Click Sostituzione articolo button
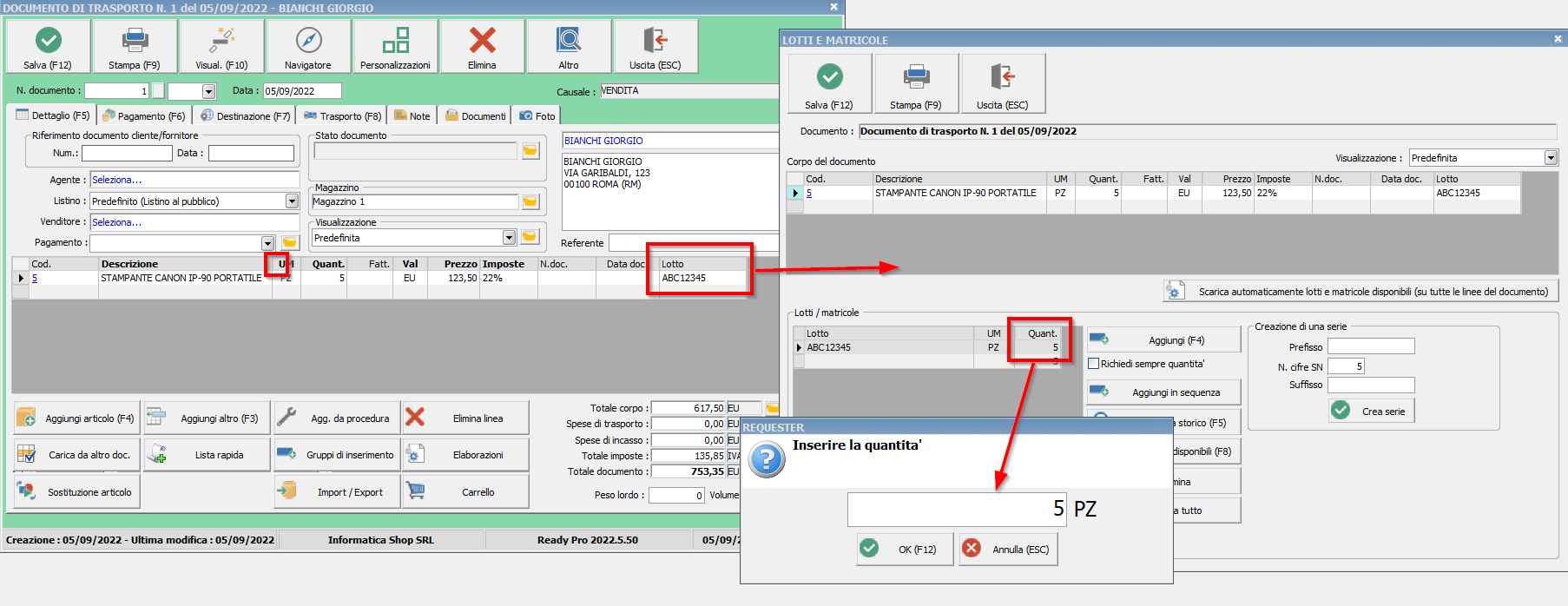Screen dimensions: 1568x606 76,492
